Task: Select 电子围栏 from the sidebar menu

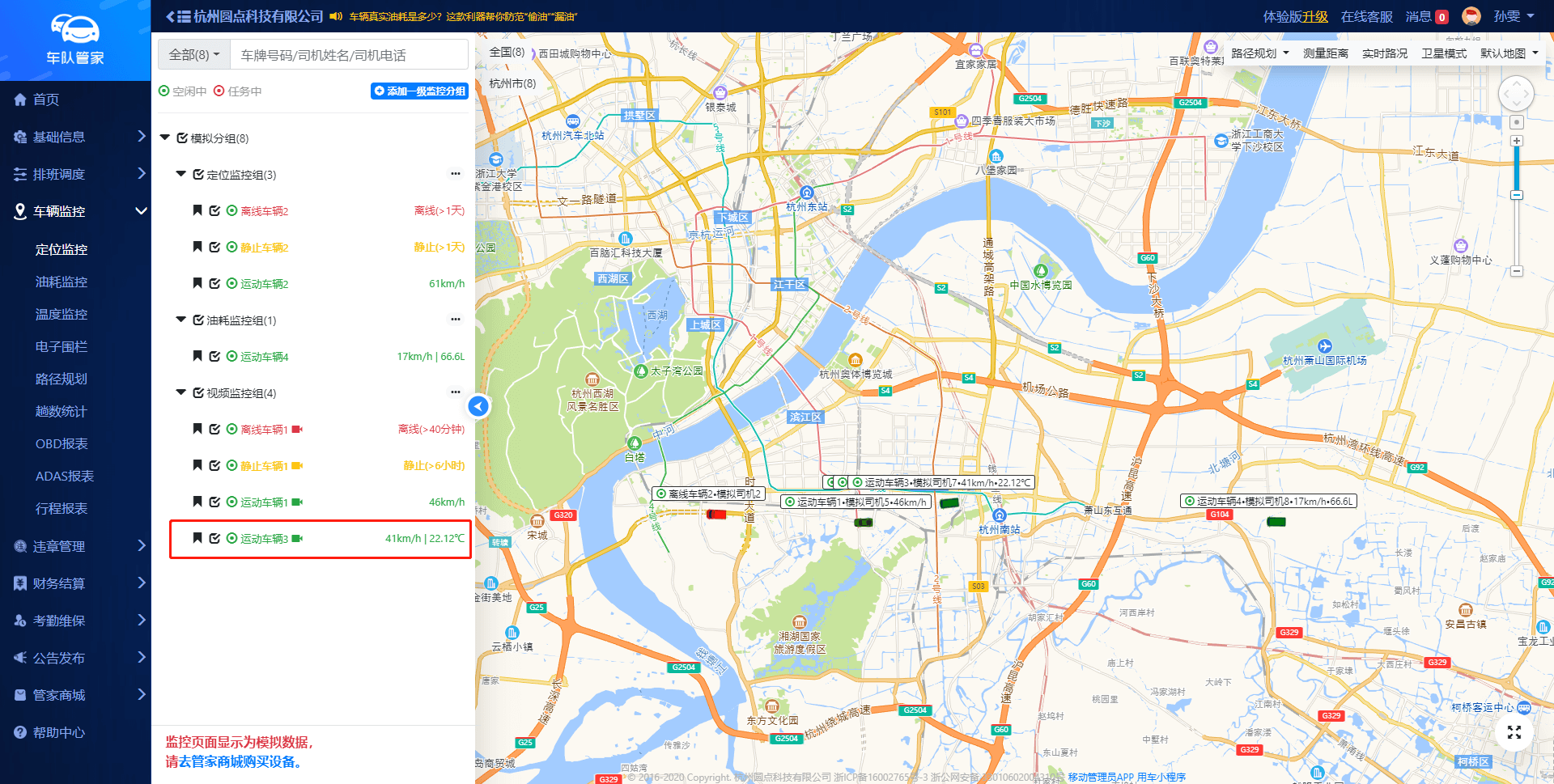Action: tap(62, 346)
